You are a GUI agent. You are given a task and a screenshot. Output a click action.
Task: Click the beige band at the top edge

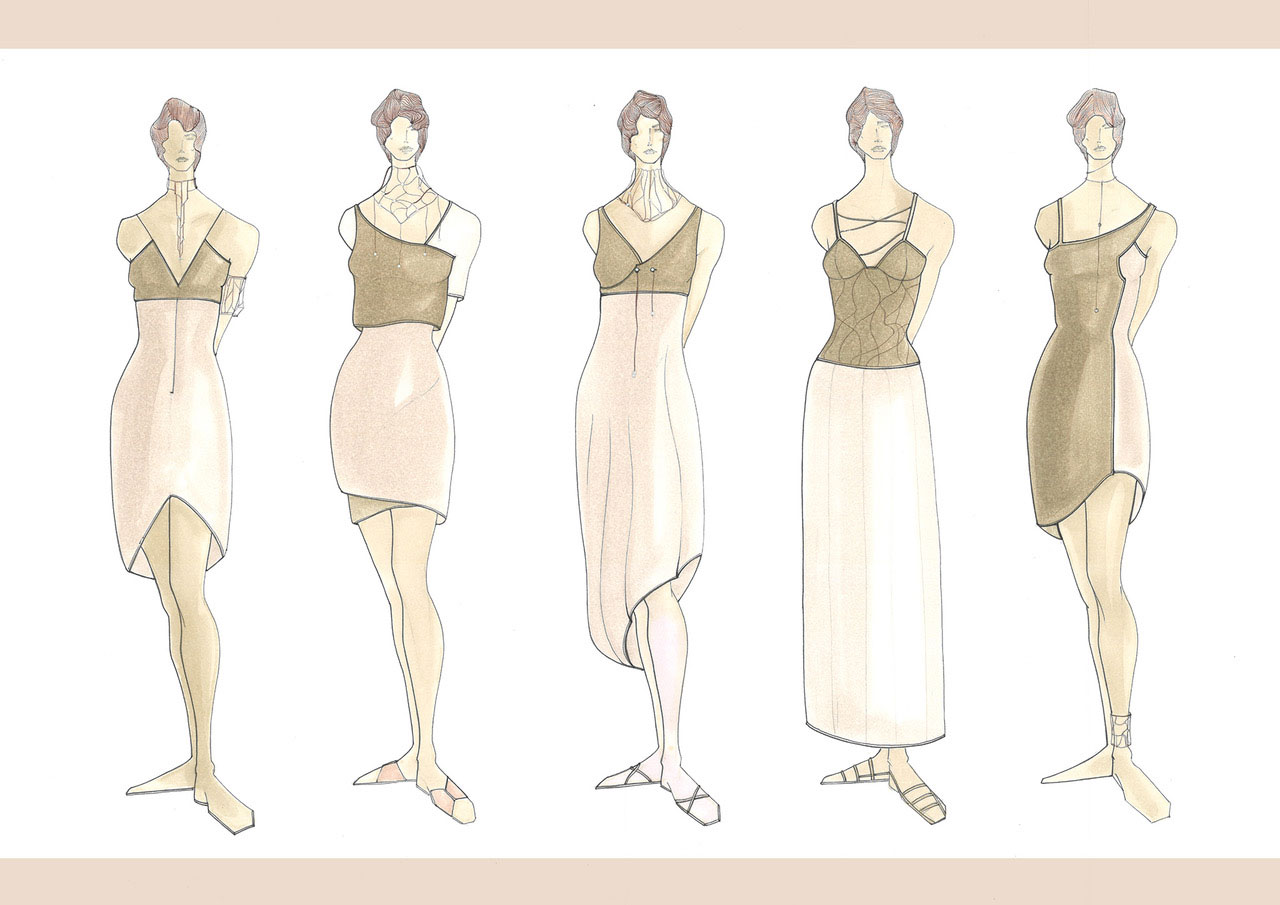[640, 24]
